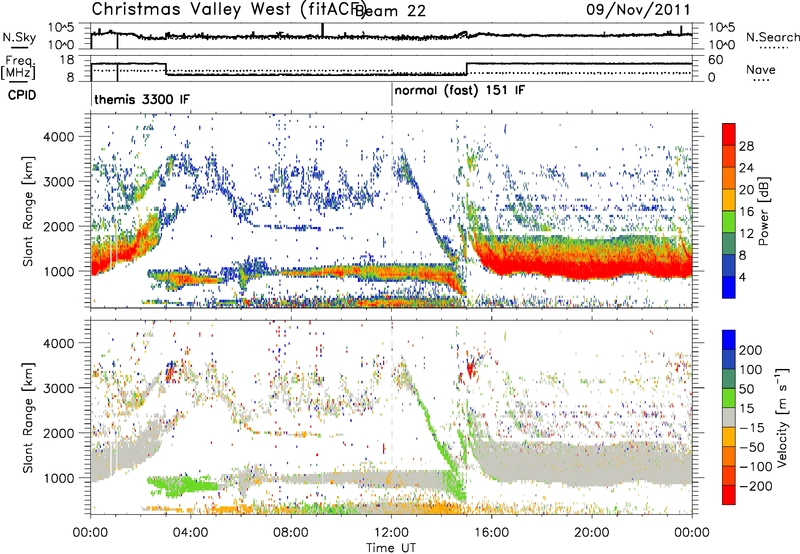Screen dimensions: 800x554
Task: Click the 'Time UT' axis label
Action: click(x=391, y=547)
